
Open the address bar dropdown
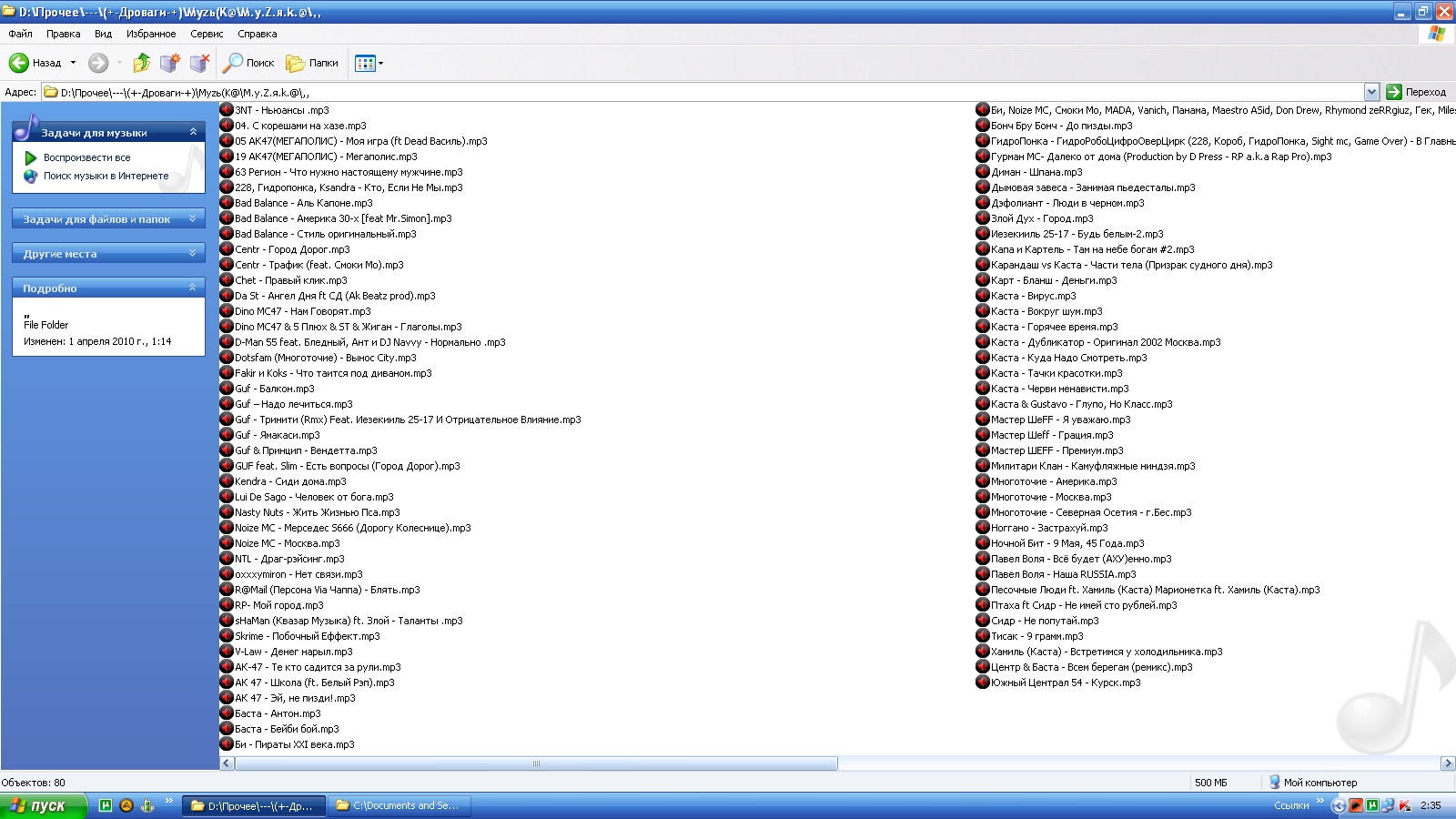click(1371, 92)
